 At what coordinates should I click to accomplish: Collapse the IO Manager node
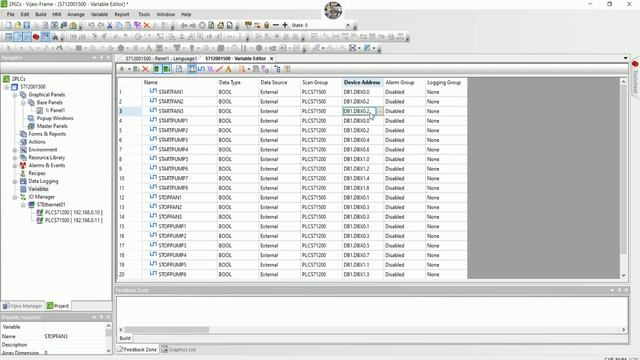pyautogui.click(x=15, y=197)
